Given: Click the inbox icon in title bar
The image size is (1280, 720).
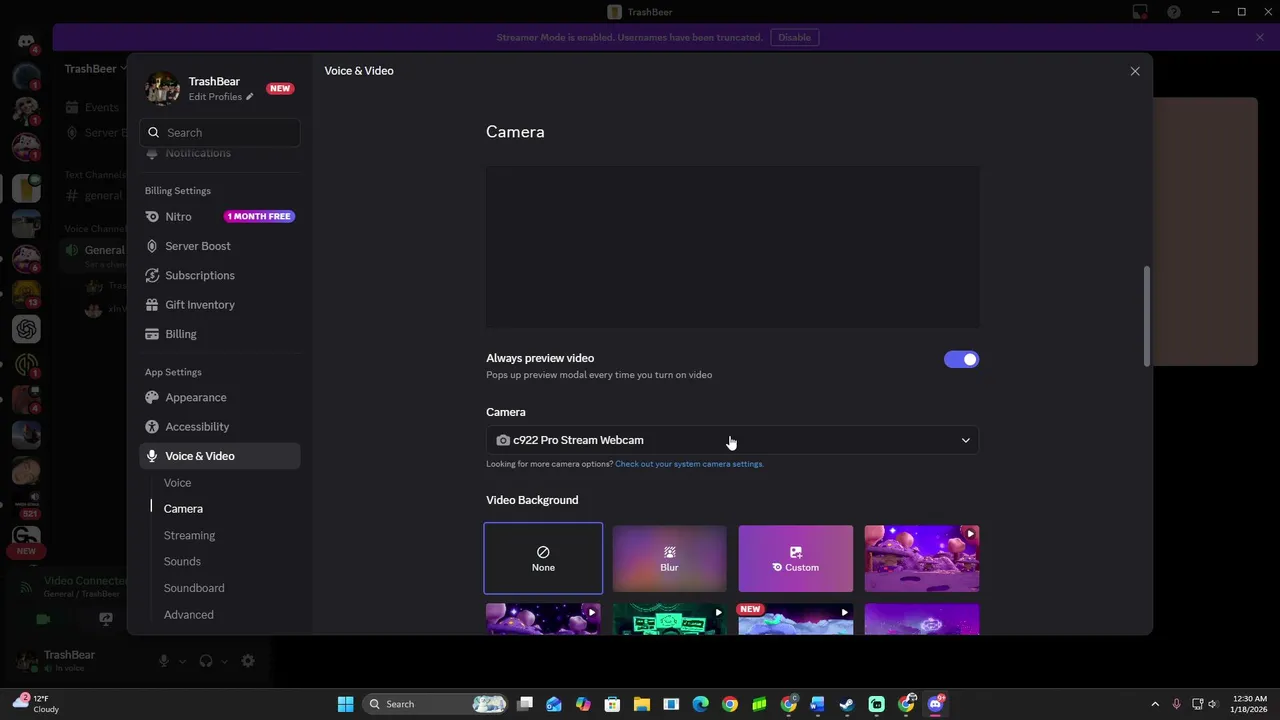Looking at the screenshot, I should pyautogui.click(x=1140, y=12).
